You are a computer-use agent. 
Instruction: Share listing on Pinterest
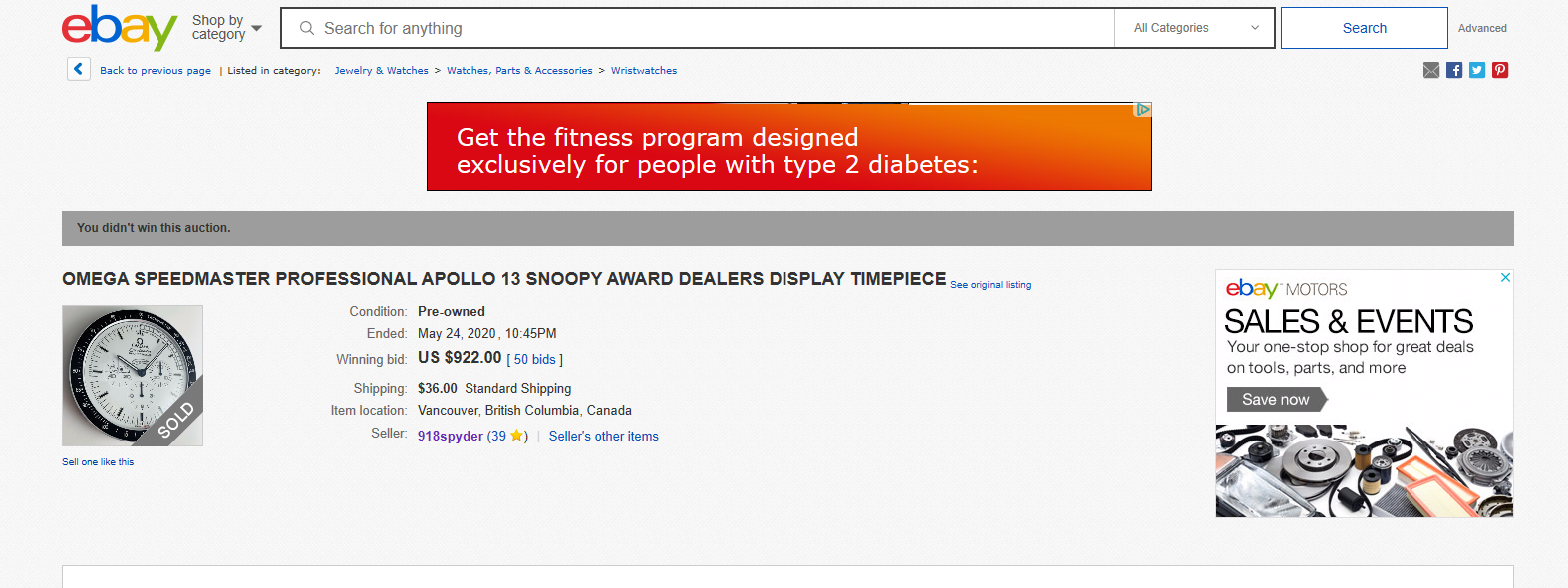(1500, 70)
